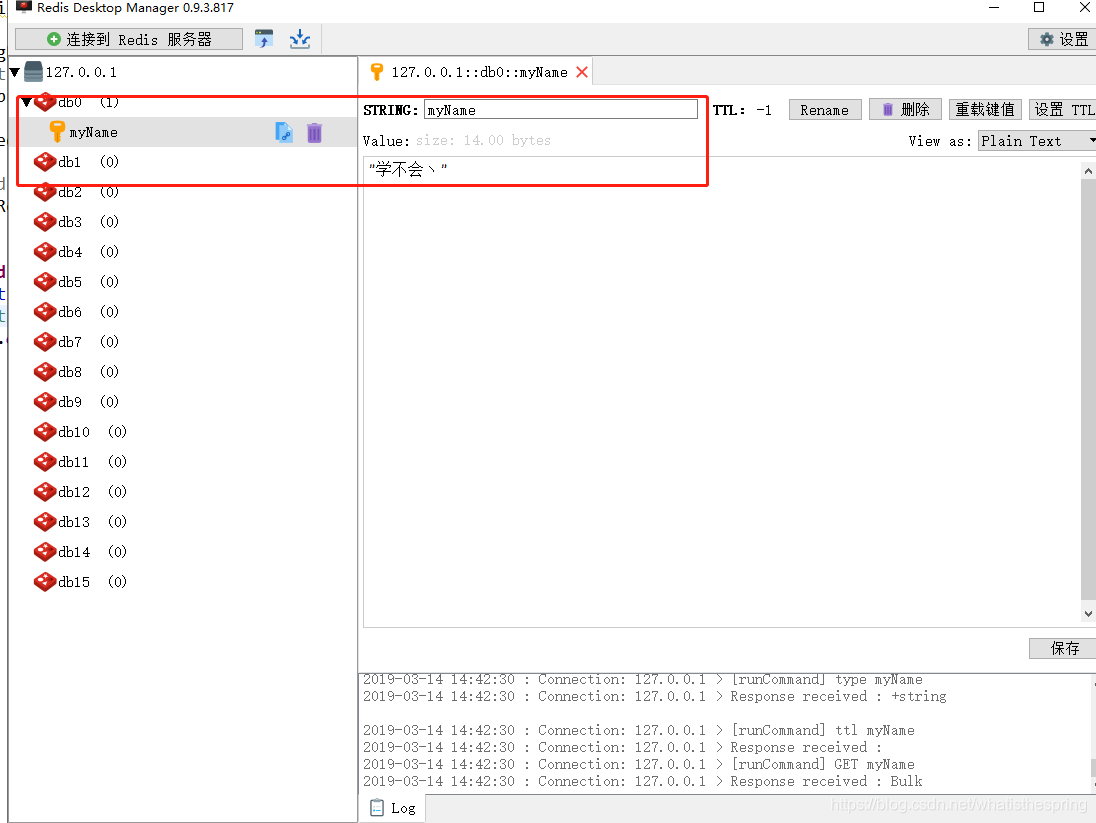Click the db15 (0) tree label

coord(92,582)
